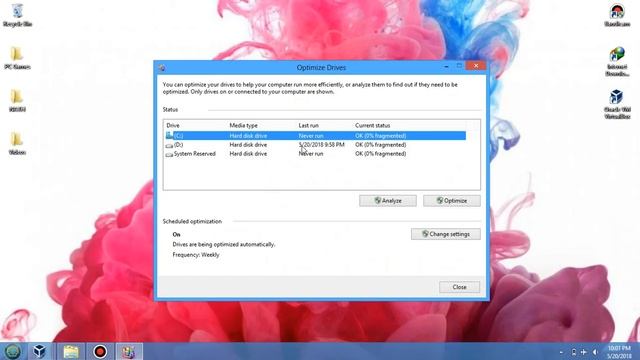Click System Reserved's OK (0% fragmented) status
This screenshot has height=360, width=640.
380,154
